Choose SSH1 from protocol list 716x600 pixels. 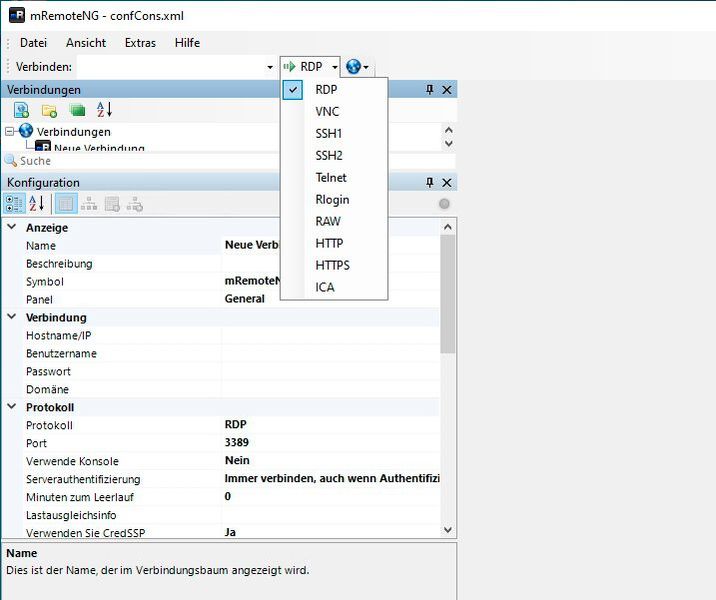tap(335, 133)
